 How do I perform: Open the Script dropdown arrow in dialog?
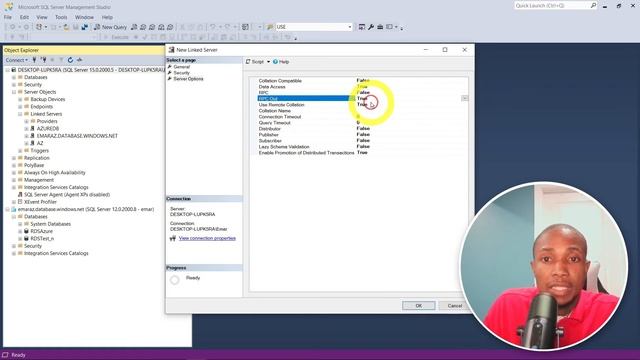pos(268,62)
